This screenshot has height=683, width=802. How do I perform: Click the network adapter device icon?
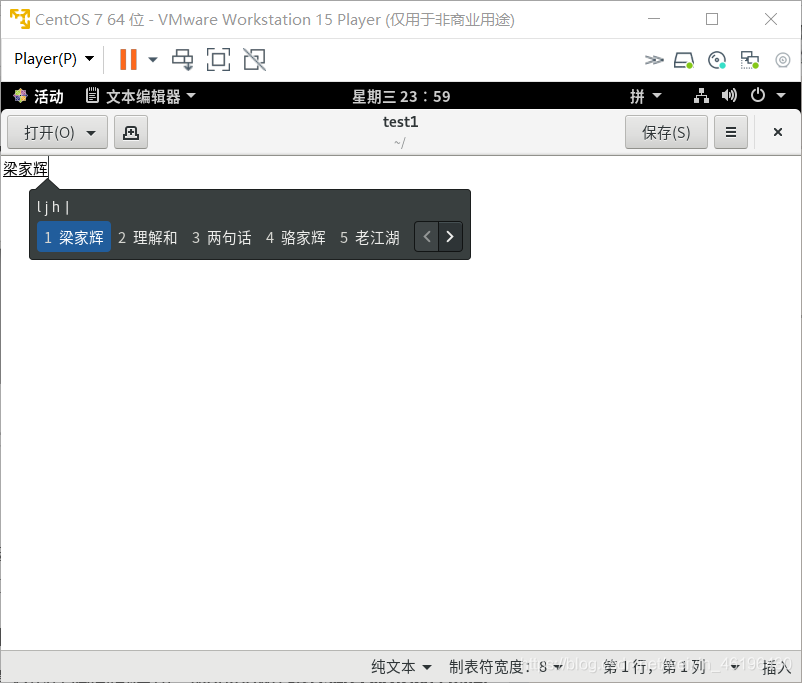point(750,60)
